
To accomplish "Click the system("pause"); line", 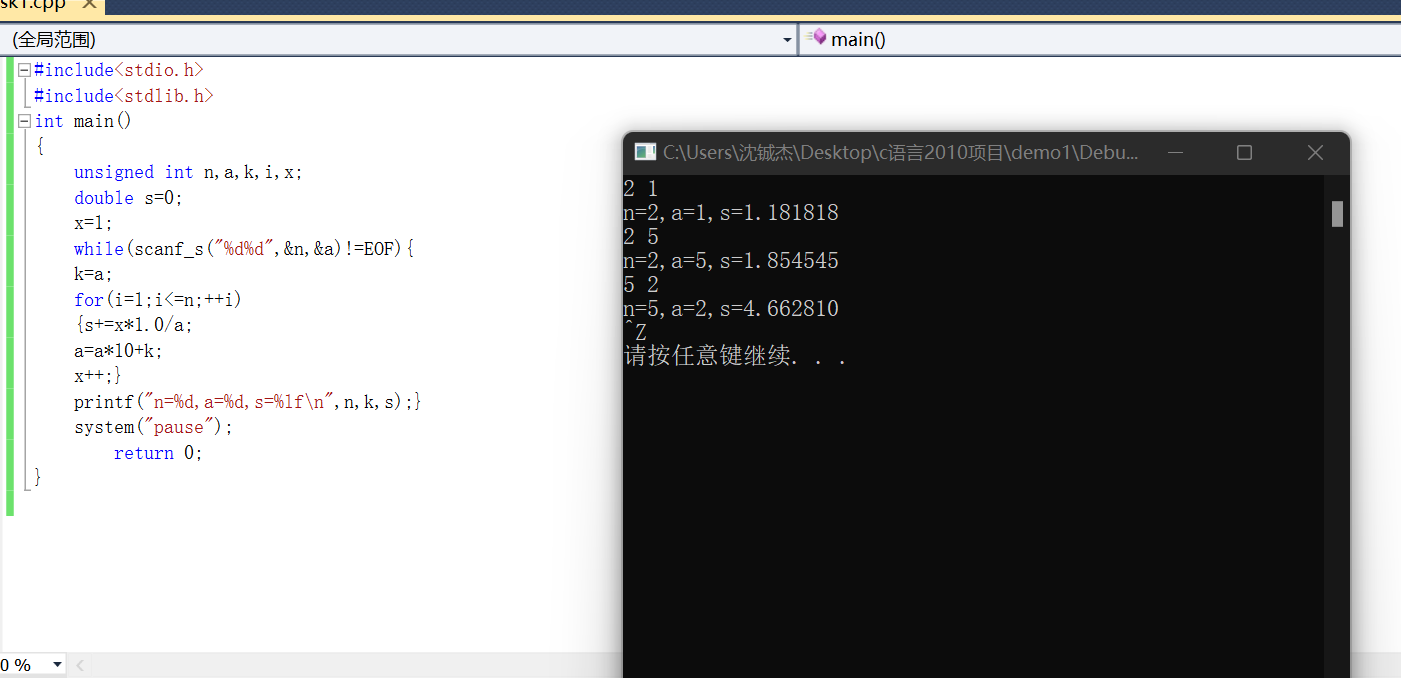I will pos(153,427).
